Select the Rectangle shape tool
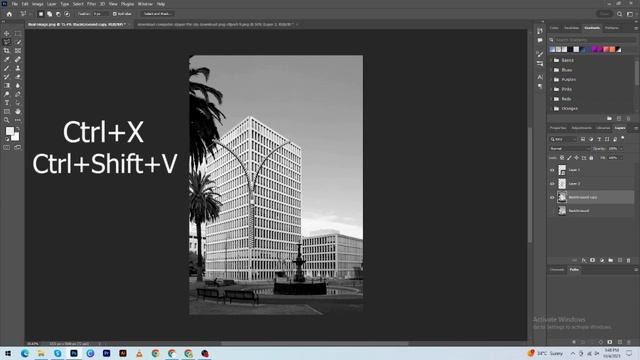The image size is (640, 360). [7, 111]
